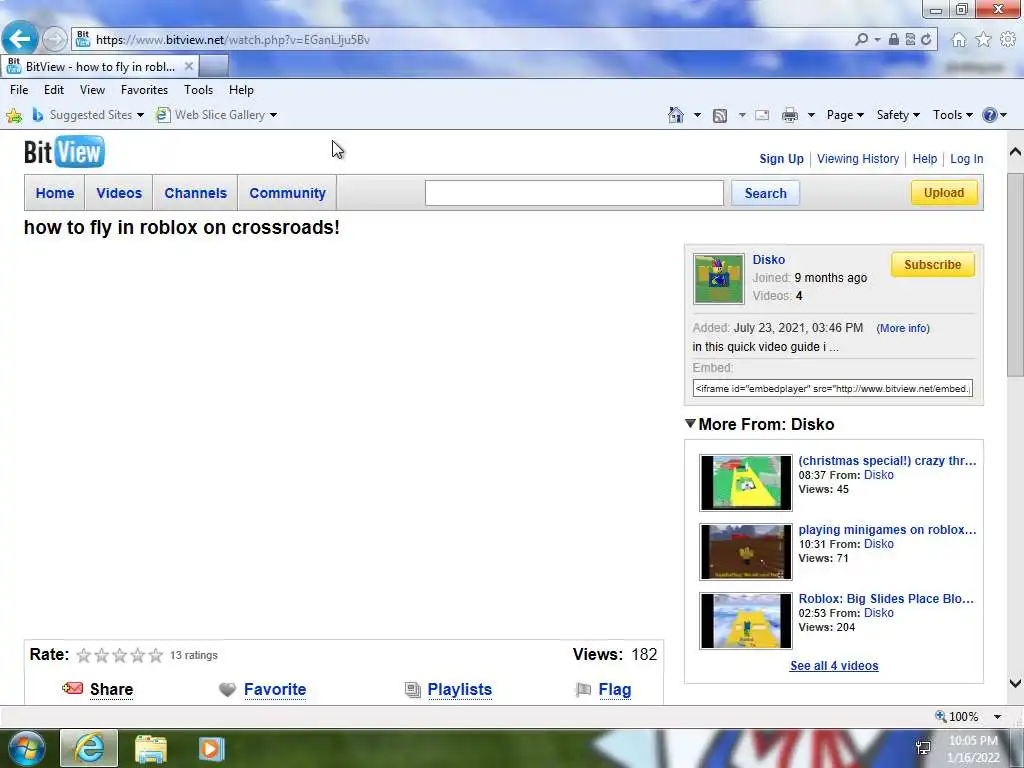Expand the Safety menu dropdown

coord(898,115)
